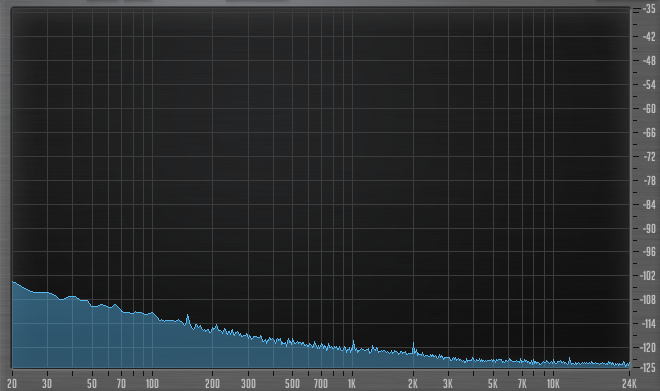Click the spectrum spike at the 2K line

click(x=413, y=348)
